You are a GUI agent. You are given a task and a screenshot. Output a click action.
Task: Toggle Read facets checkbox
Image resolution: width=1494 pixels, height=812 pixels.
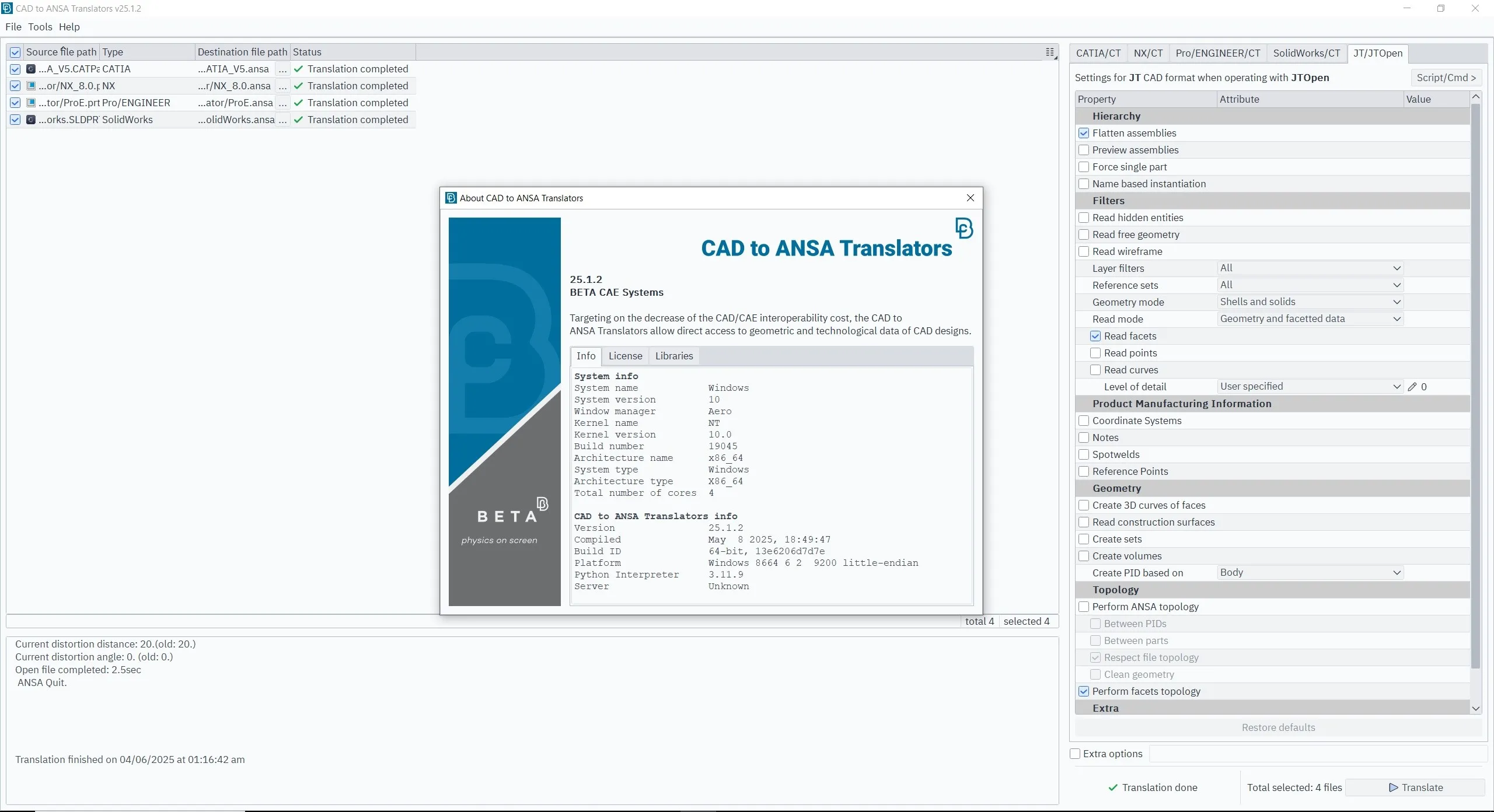tap(1095, 336)
